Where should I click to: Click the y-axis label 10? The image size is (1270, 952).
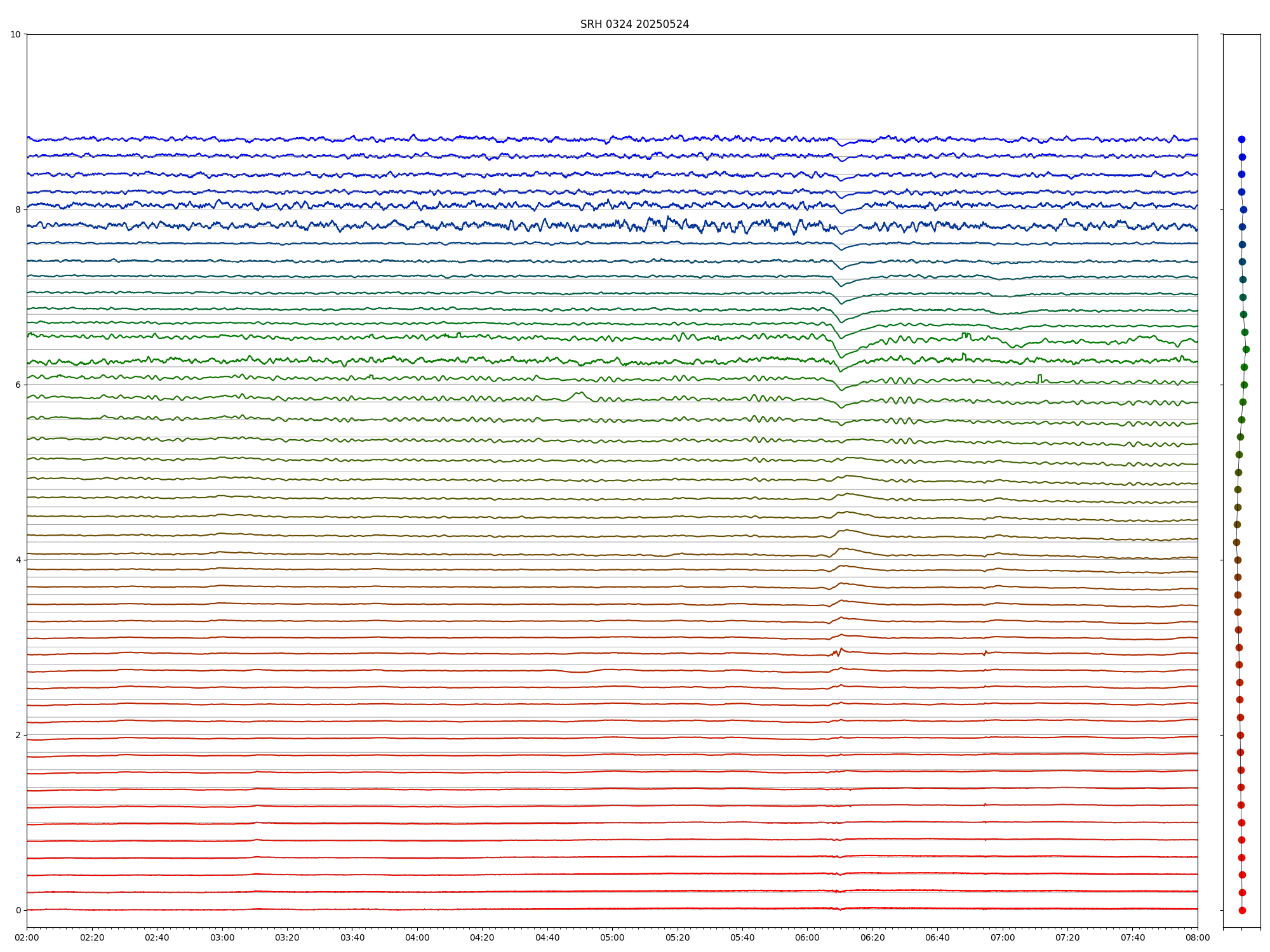pyautogui.click(x=15, y=34)
